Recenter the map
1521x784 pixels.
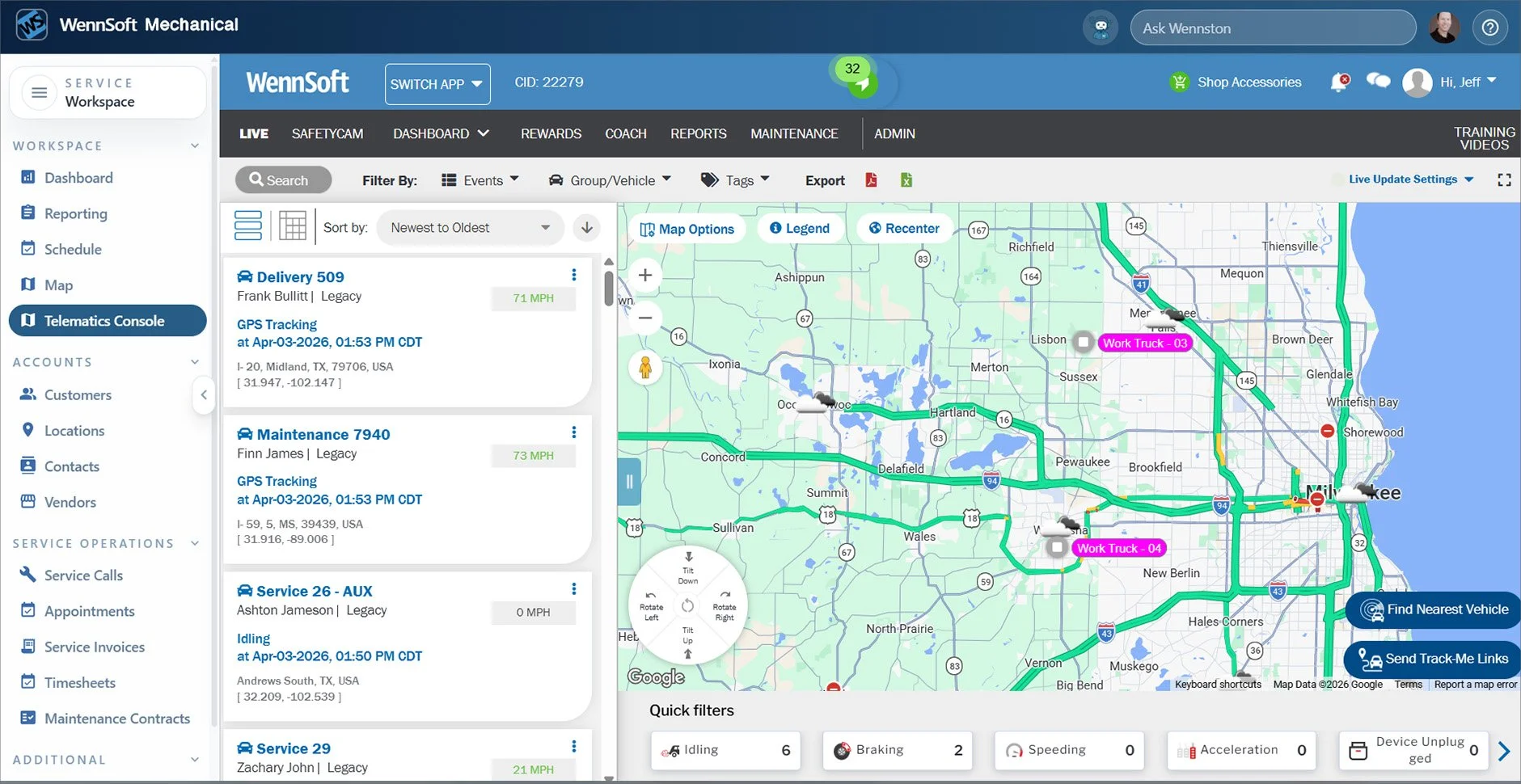click(x=905, y=229)
